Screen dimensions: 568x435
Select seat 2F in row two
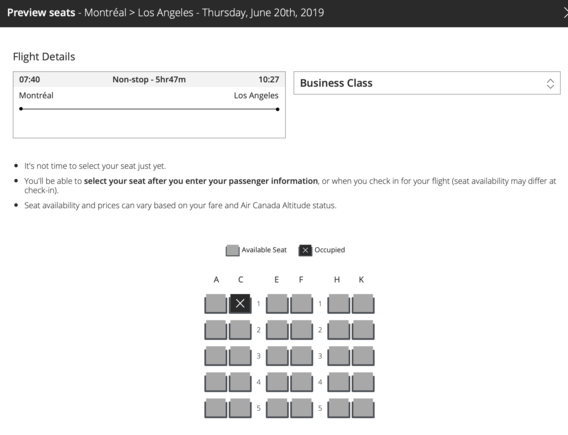click(x=302, y=330)
